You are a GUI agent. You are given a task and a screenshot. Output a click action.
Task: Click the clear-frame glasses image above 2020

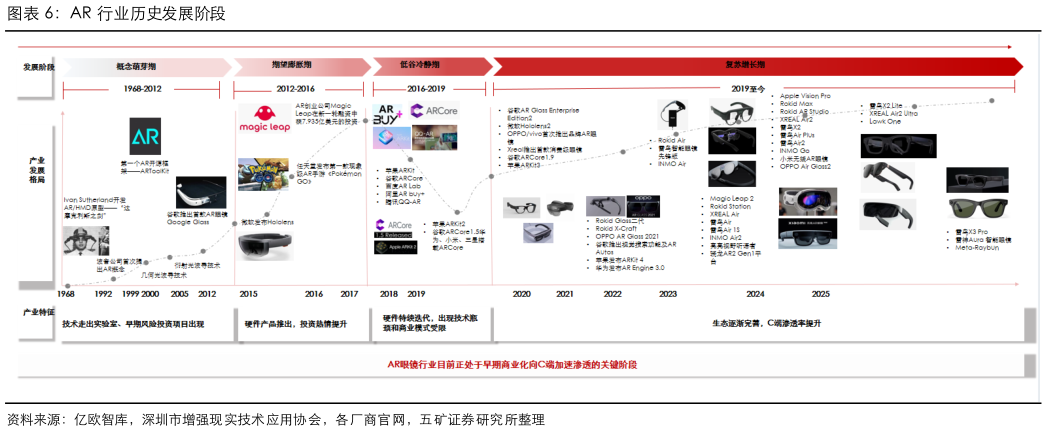[x=521, y=207]
